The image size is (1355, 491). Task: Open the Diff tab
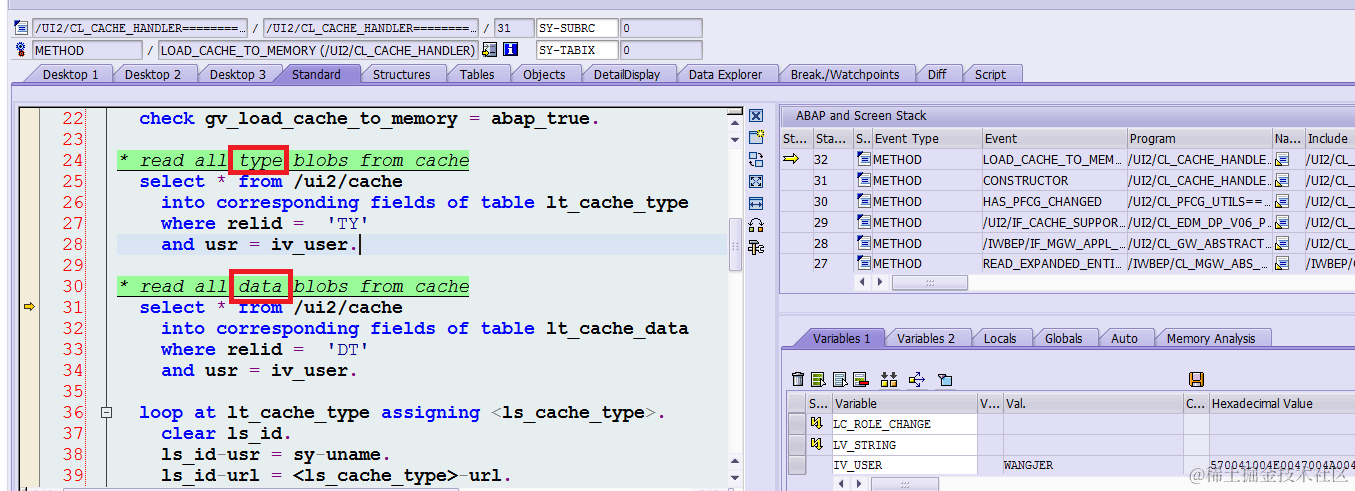point(937,74)
